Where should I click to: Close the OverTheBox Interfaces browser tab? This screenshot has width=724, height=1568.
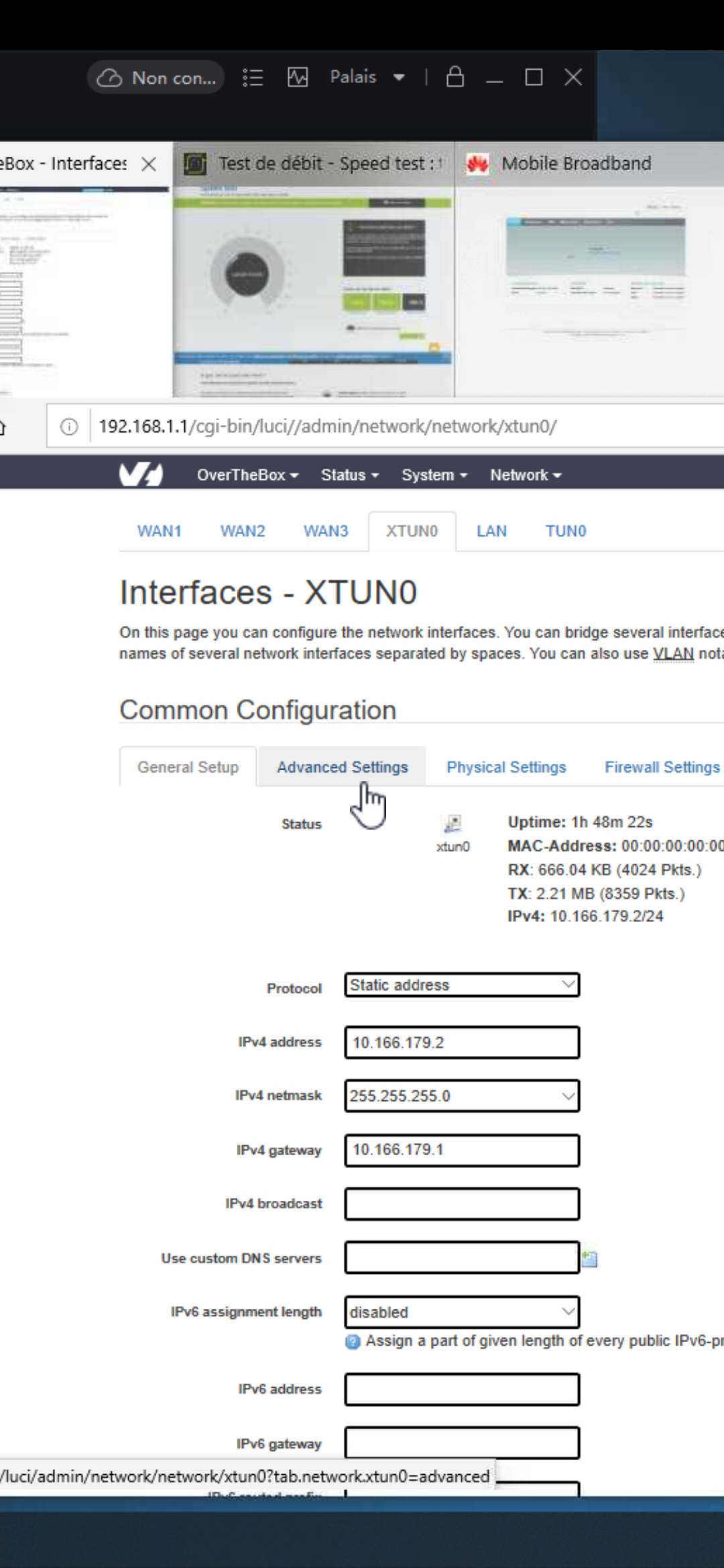149,164
